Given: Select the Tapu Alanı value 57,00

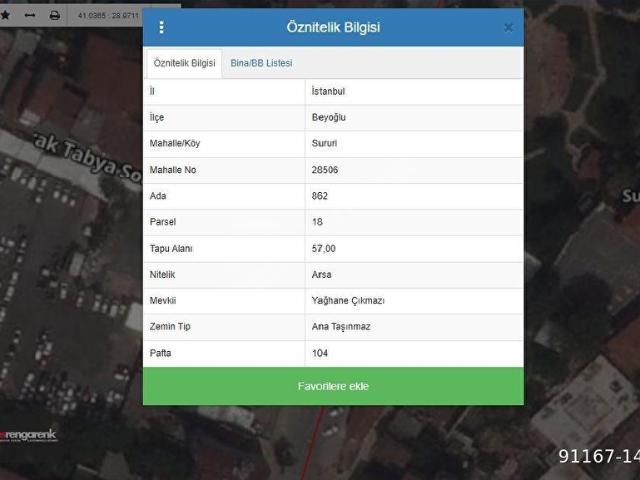Looking at the screenshot, I should 324,249.
